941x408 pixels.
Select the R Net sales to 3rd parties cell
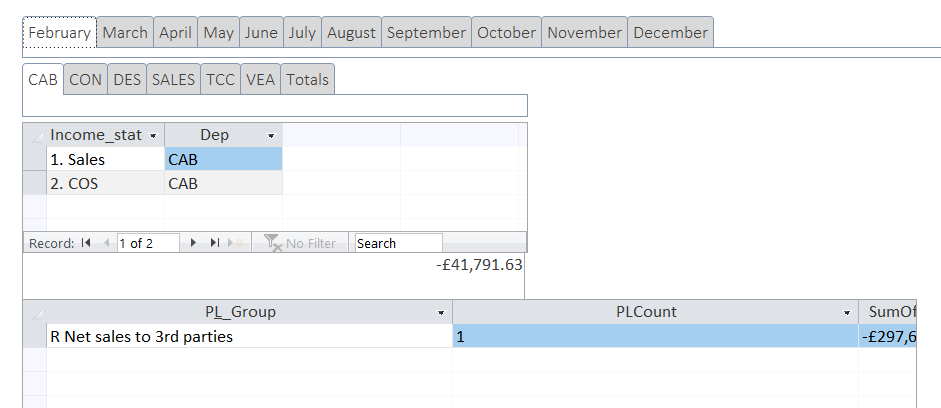(248, 337)
